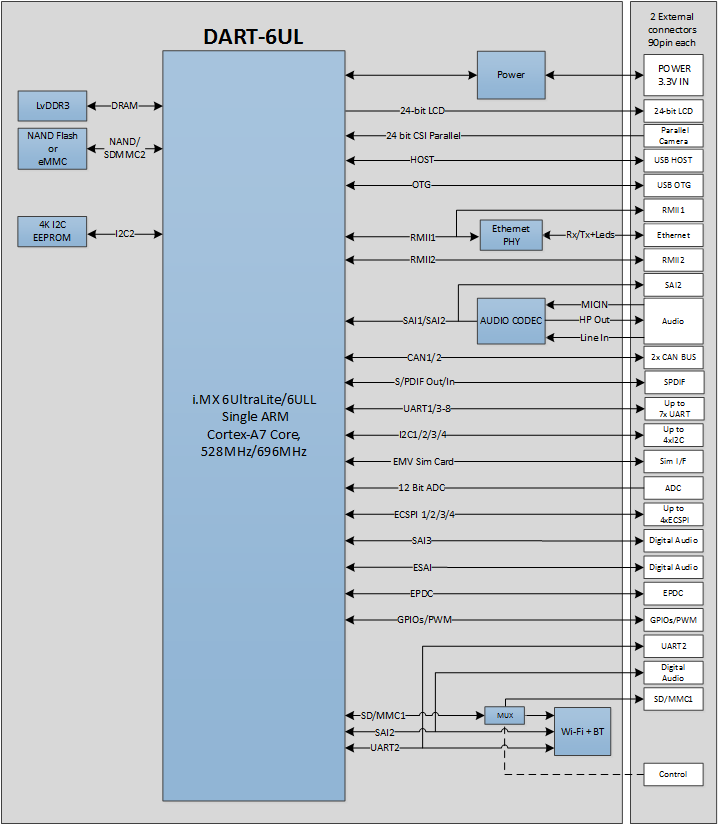Click the 24-bit LCD connector box
This screenshot has height=825, width=718.
(673, 111)
